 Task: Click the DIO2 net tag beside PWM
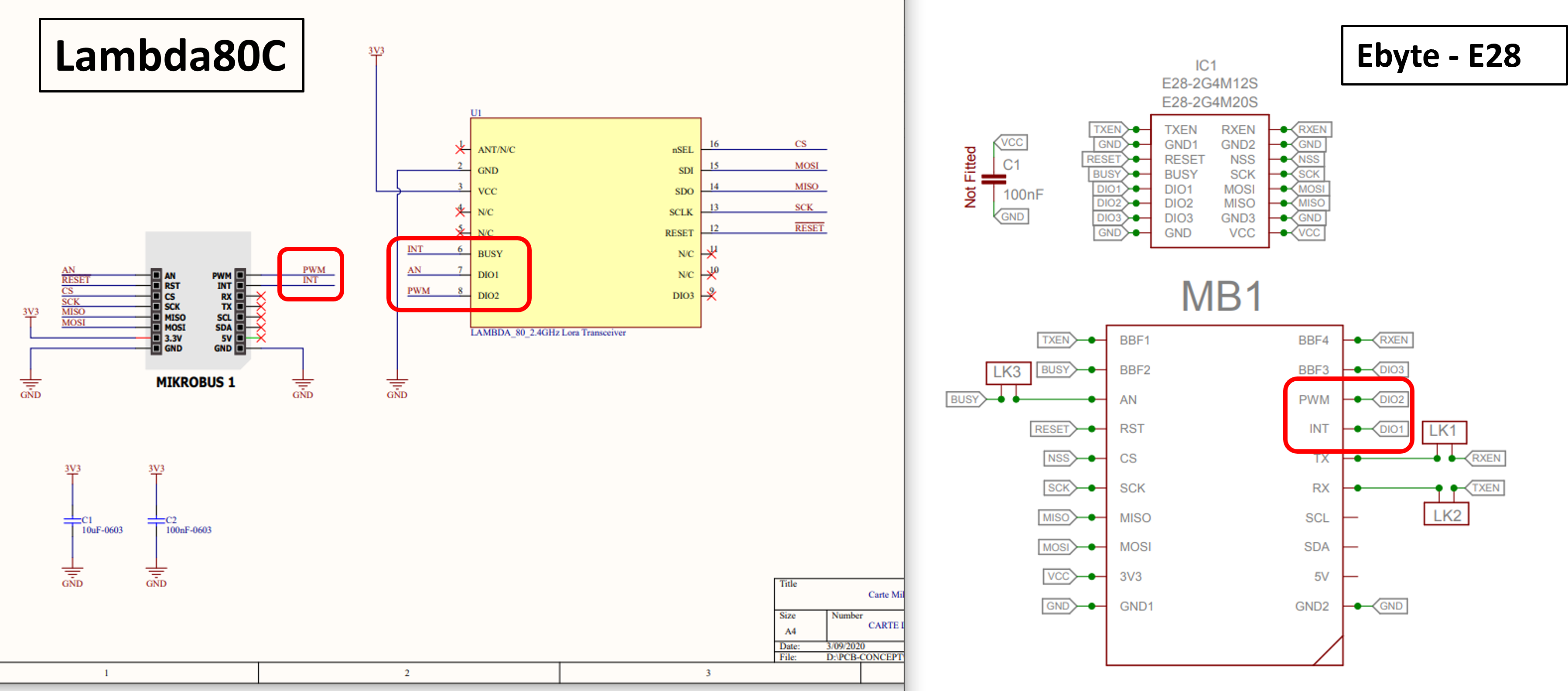coord(1391,400)
